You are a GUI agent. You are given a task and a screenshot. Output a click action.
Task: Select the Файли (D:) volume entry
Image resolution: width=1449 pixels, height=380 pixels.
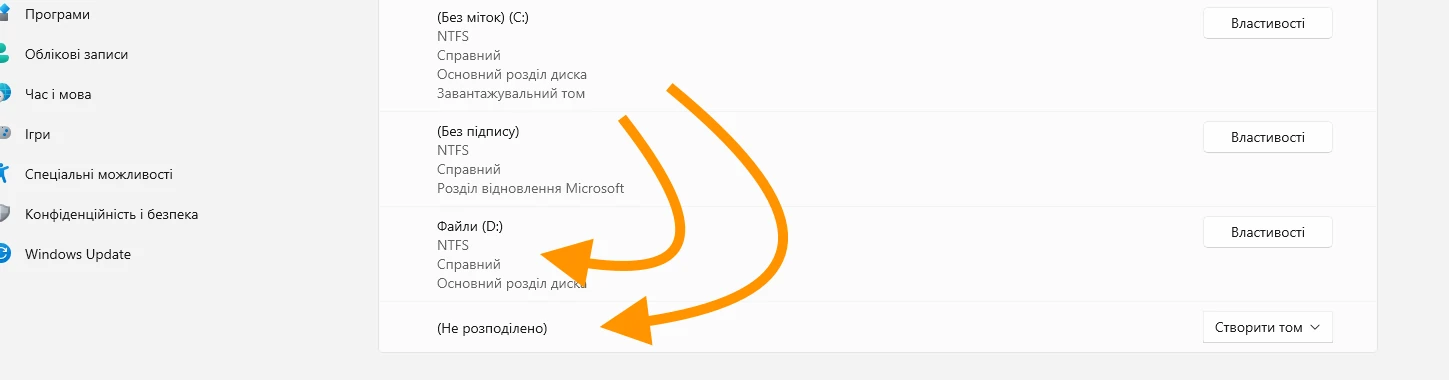877,255
